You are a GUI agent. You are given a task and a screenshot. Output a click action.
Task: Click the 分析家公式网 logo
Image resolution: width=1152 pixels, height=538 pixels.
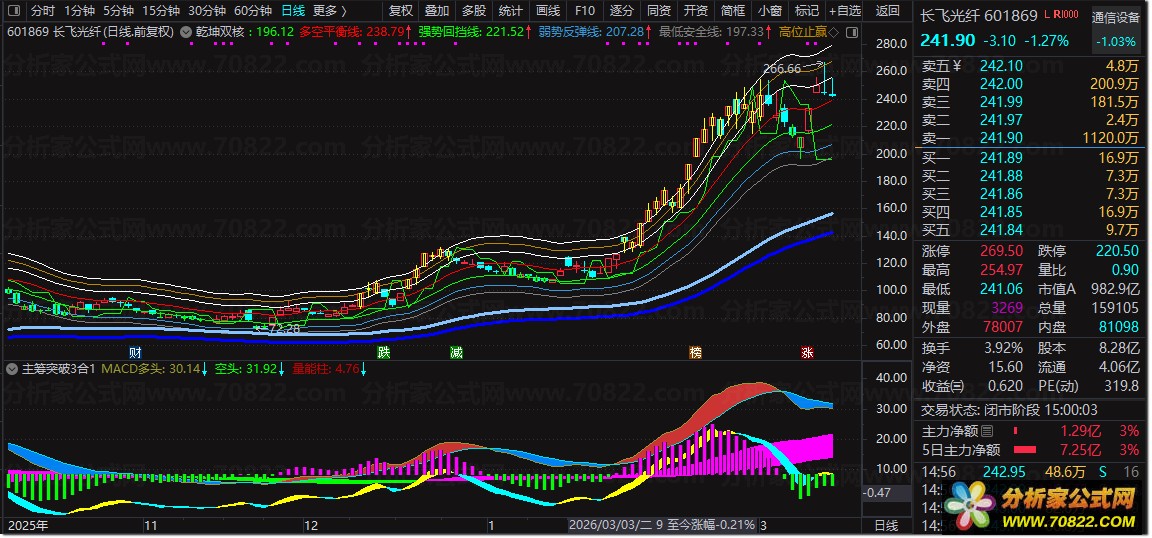click(x=1041, y=508)
